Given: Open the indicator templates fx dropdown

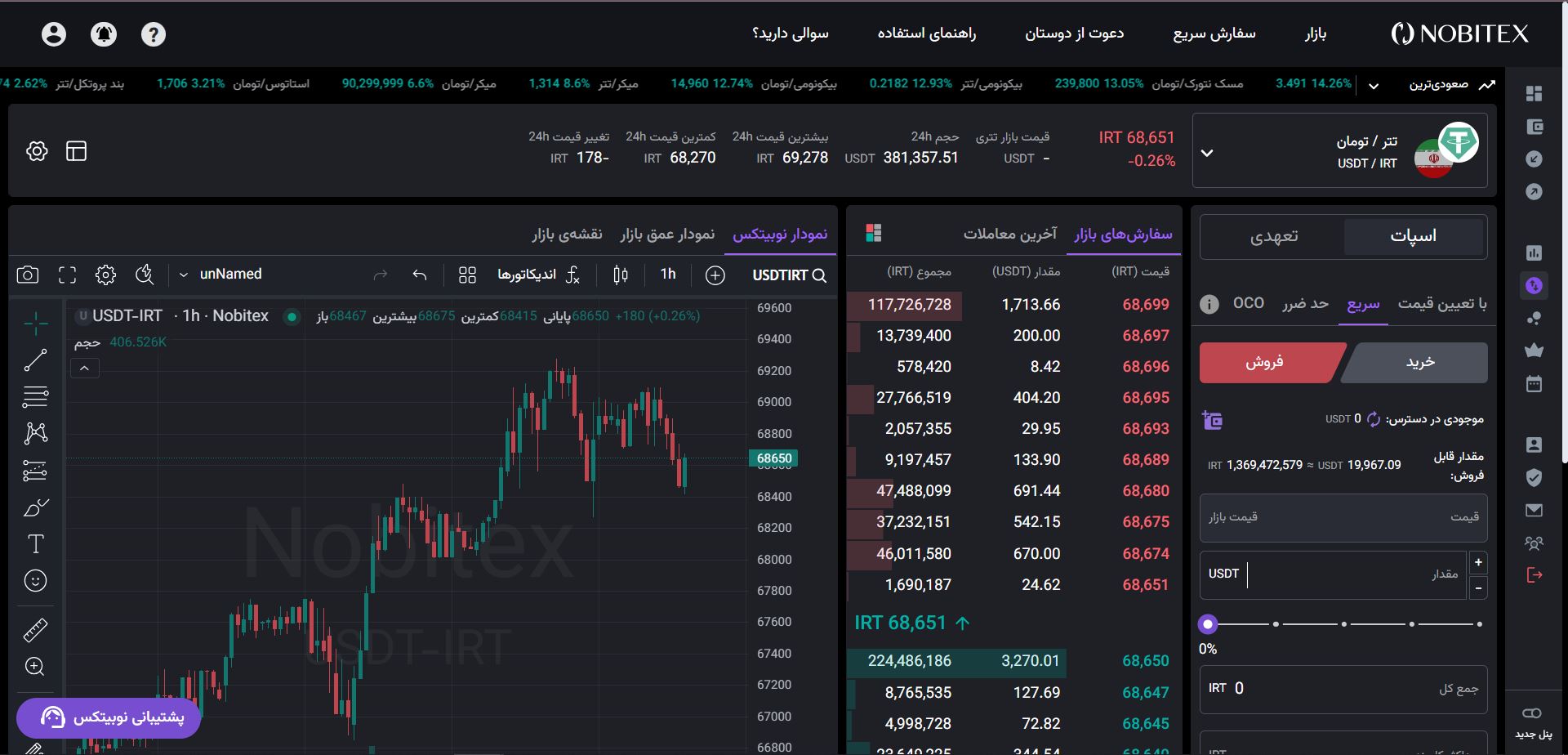Looking at the screenshot, I should click(x=573, y=275).
